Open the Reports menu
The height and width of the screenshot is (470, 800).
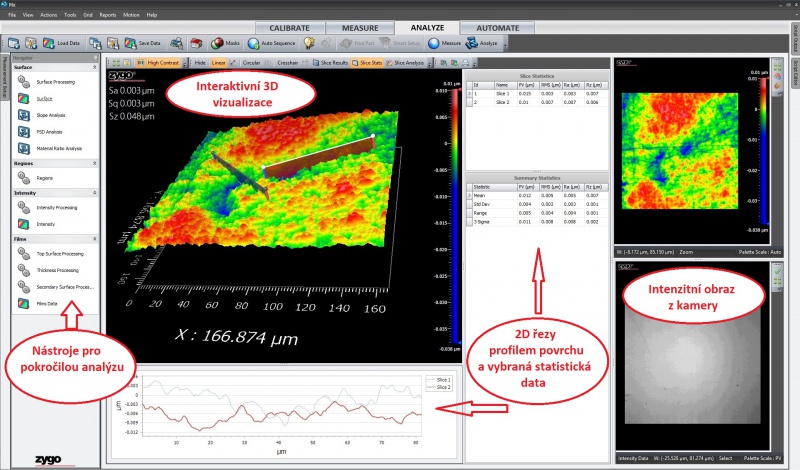pyautogui.click(x=107, y=15)
